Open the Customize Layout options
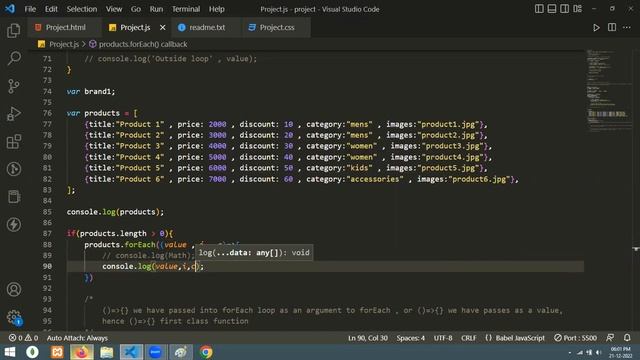The height and width of the screenshot is (360, 640). 578,9
